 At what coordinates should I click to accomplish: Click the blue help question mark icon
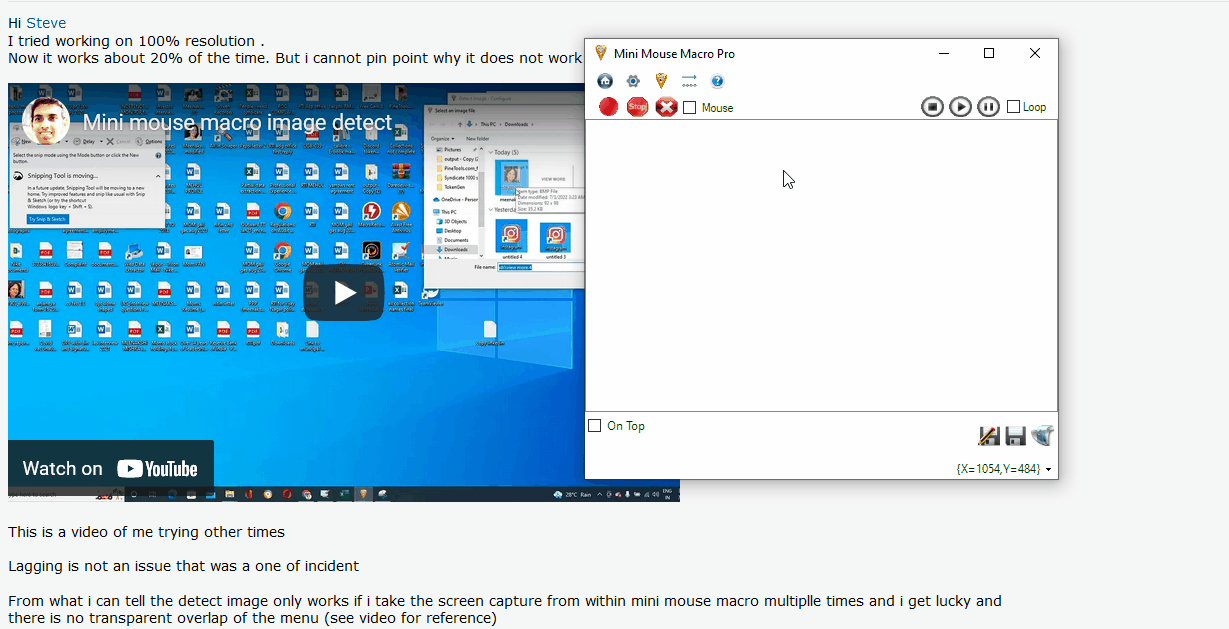[x=717, y=81]
